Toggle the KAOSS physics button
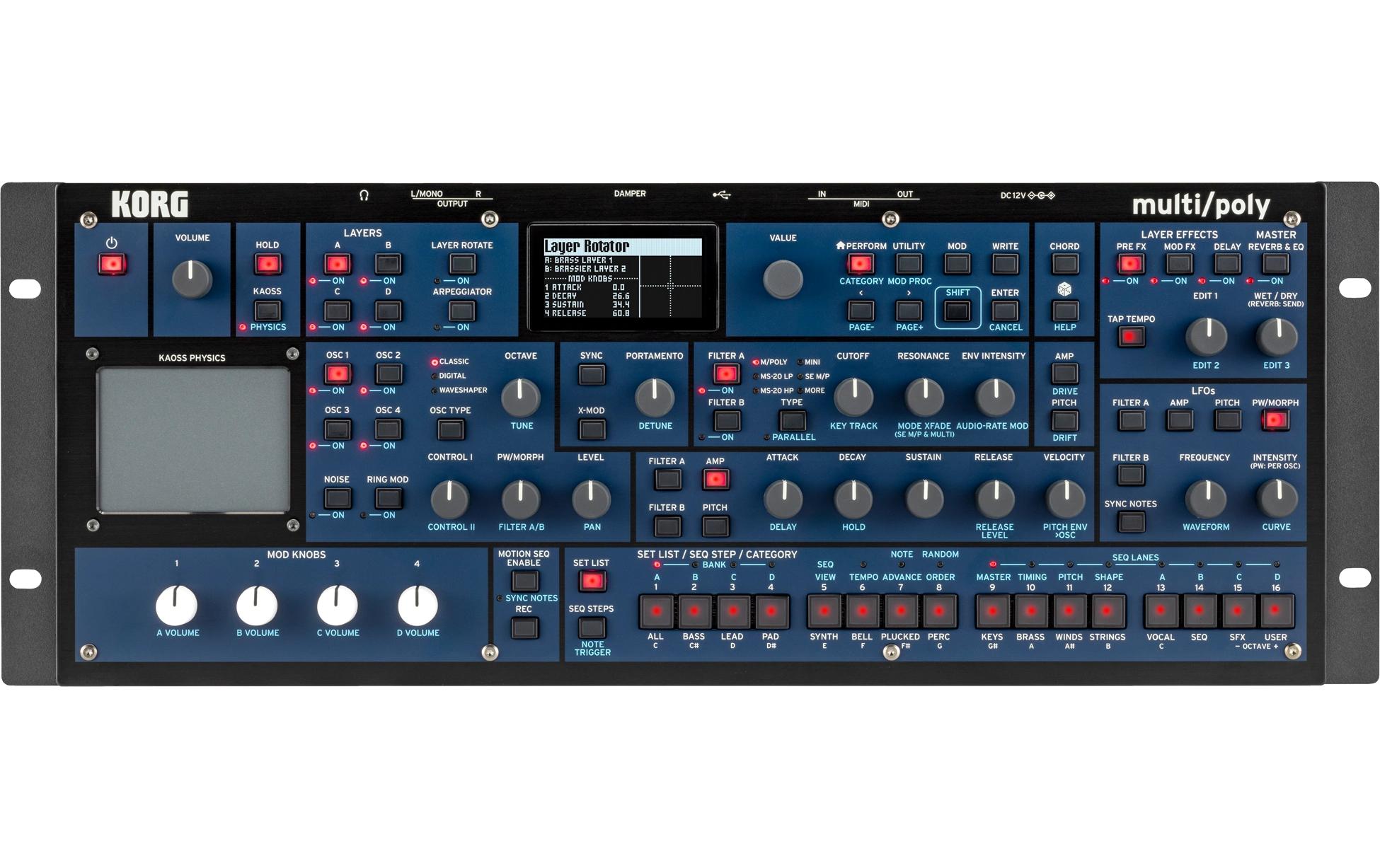Image resolution: width=1380 pixels, height=868 pixels. [x=268, y=311]
